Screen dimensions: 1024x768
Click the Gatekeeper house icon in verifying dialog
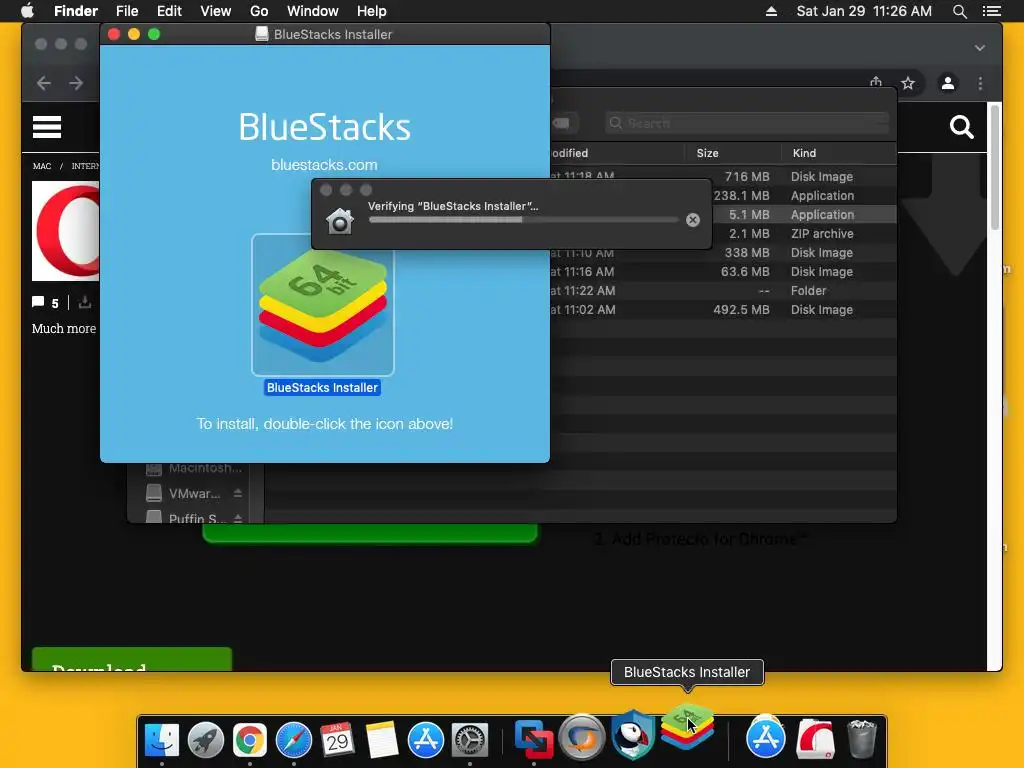[x=340, y=221]
